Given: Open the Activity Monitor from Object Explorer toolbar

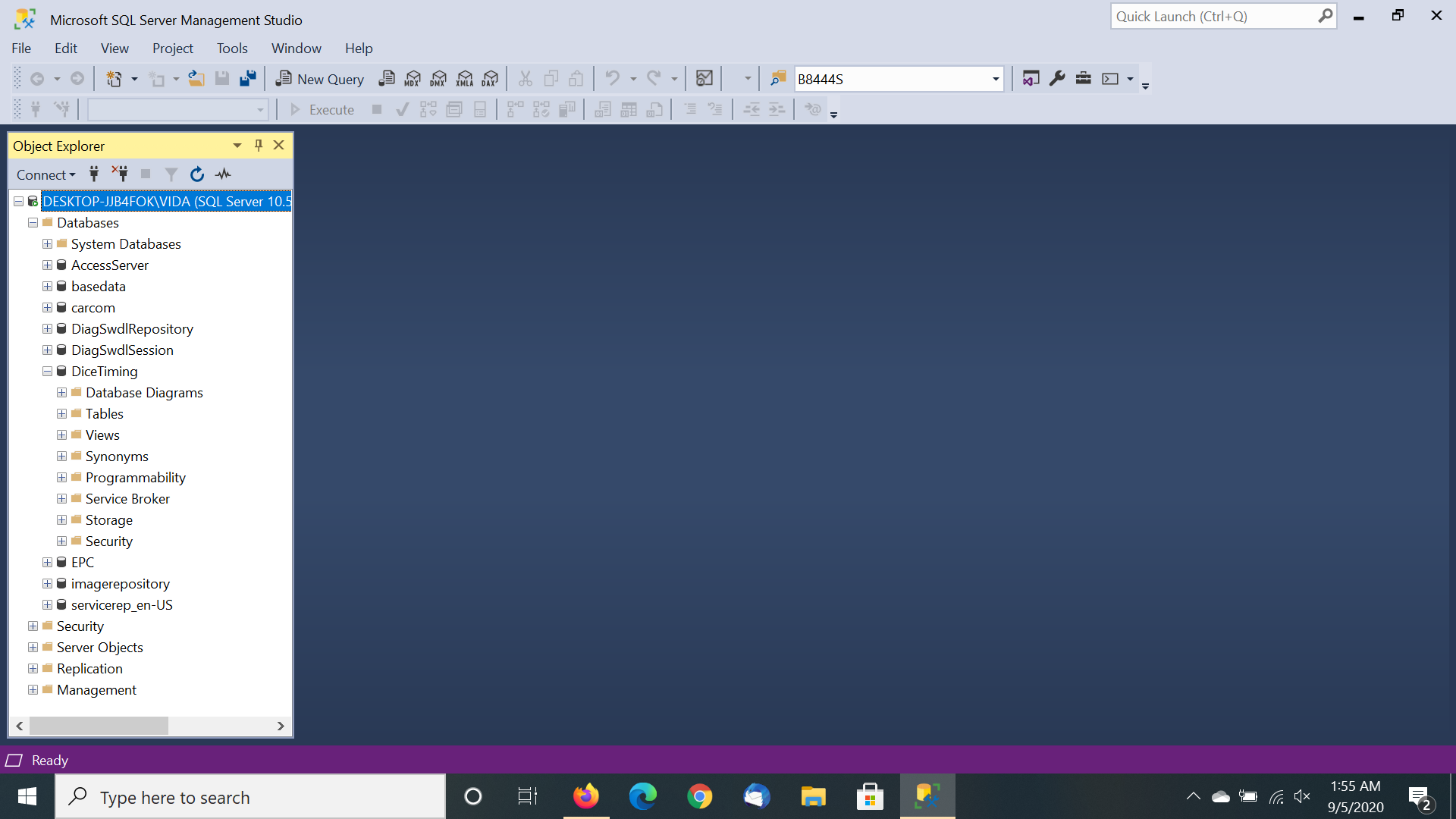Looking at the screenshot, I should (223, 174).
